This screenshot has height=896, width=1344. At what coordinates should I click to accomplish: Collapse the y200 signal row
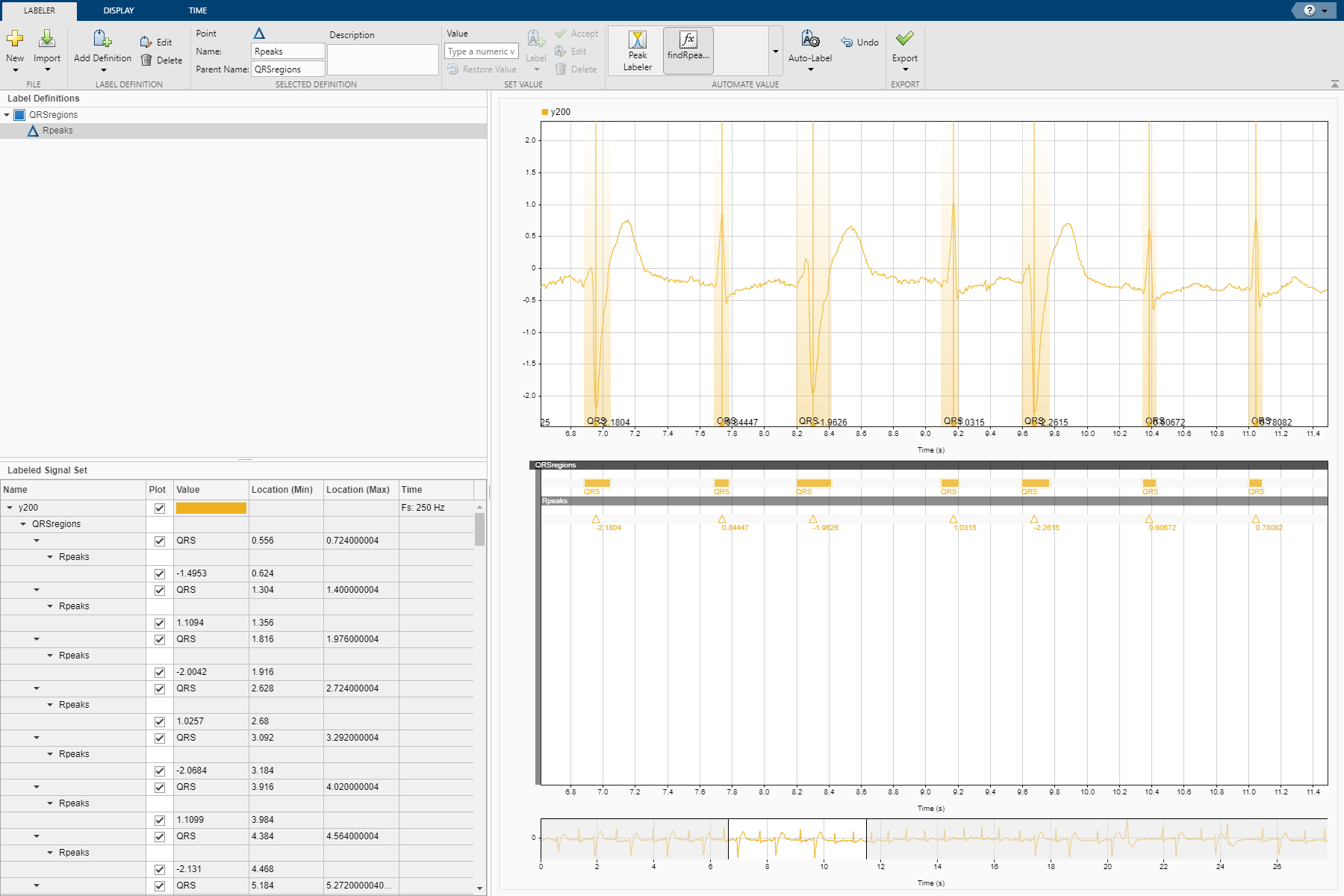[x=10, y=508]
